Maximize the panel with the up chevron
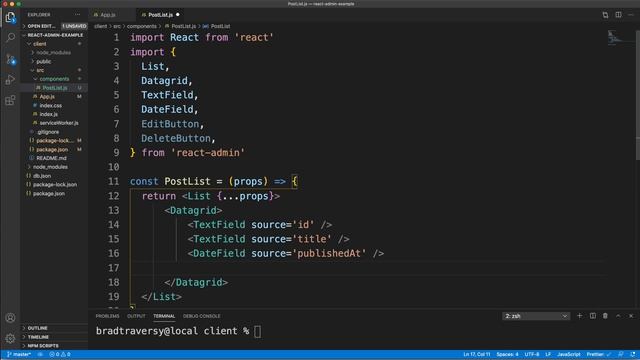This screenshot has width=640, height=360. tap(618, 316)
